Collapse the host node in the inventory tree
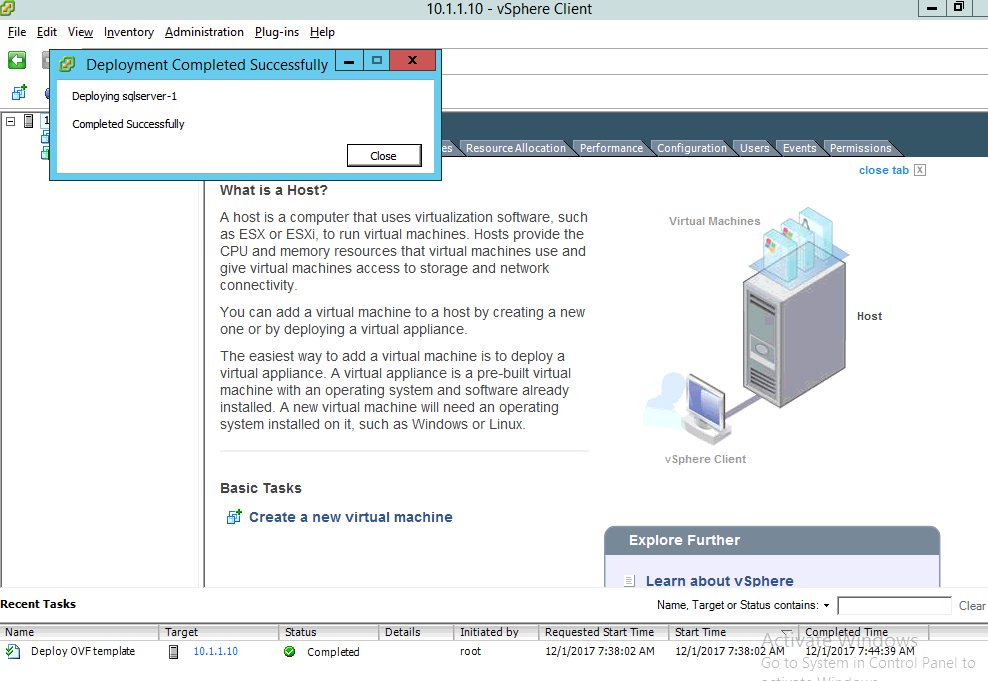This screenshot has width=988, height=681. pos(10,121)
